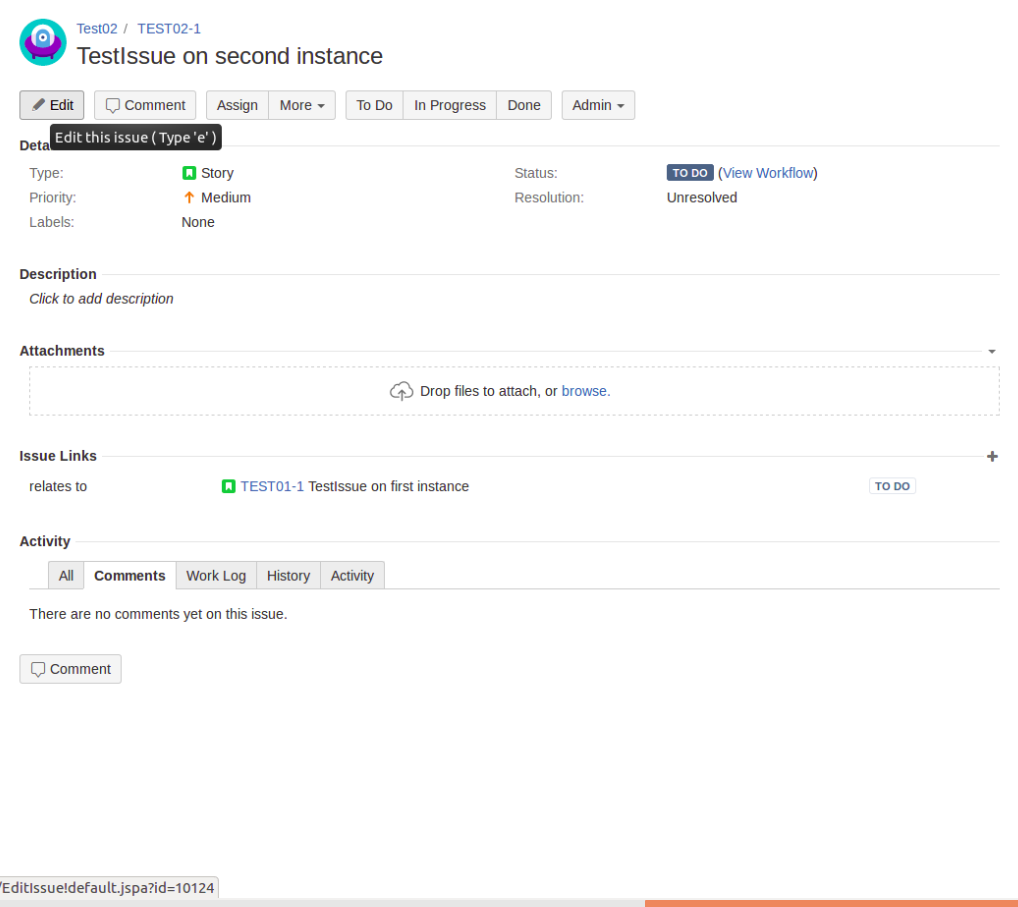
Task: Transition issue to In Progress
Action: tap(450, 105)
